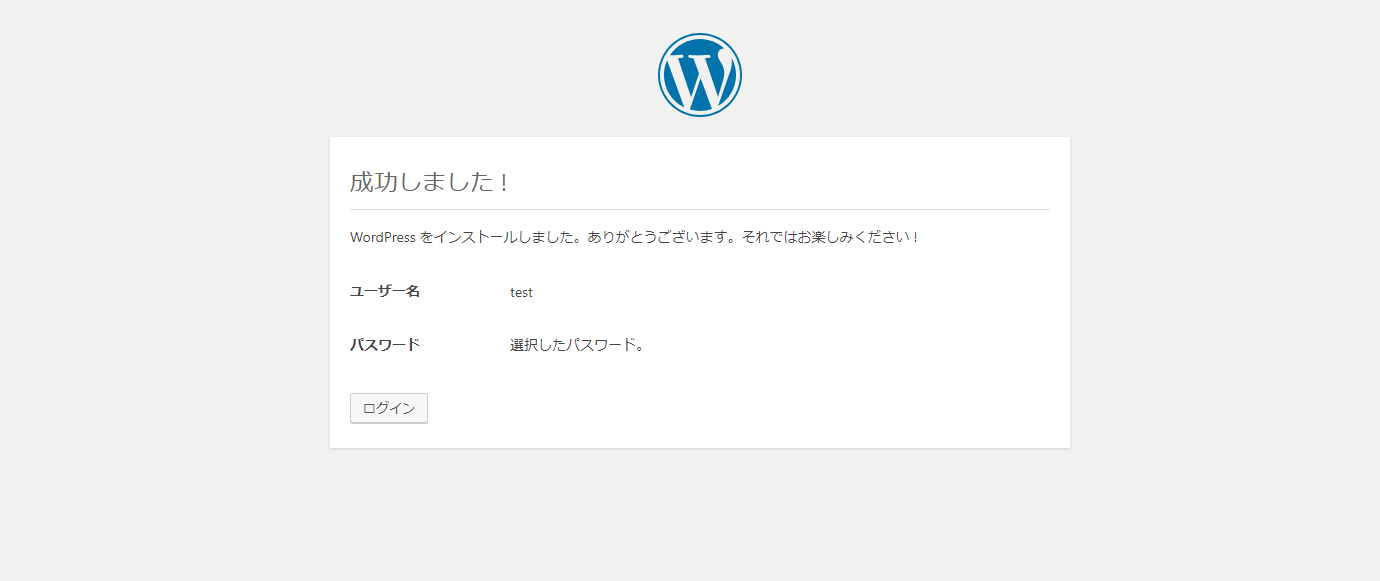The image size is (1380, 581).
Task: Click the ログイン button
Action: click(x=389, y=408)
